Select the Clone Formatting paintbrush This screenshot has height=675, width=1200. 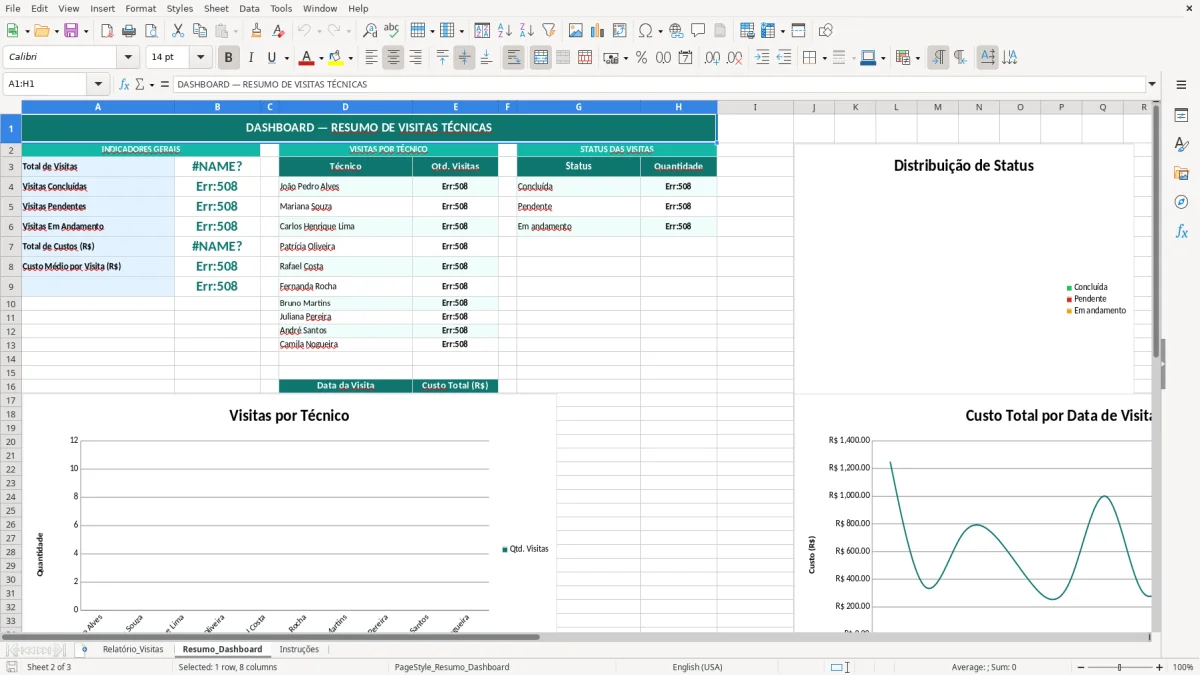pyautogui.click(x=257, y=31)
